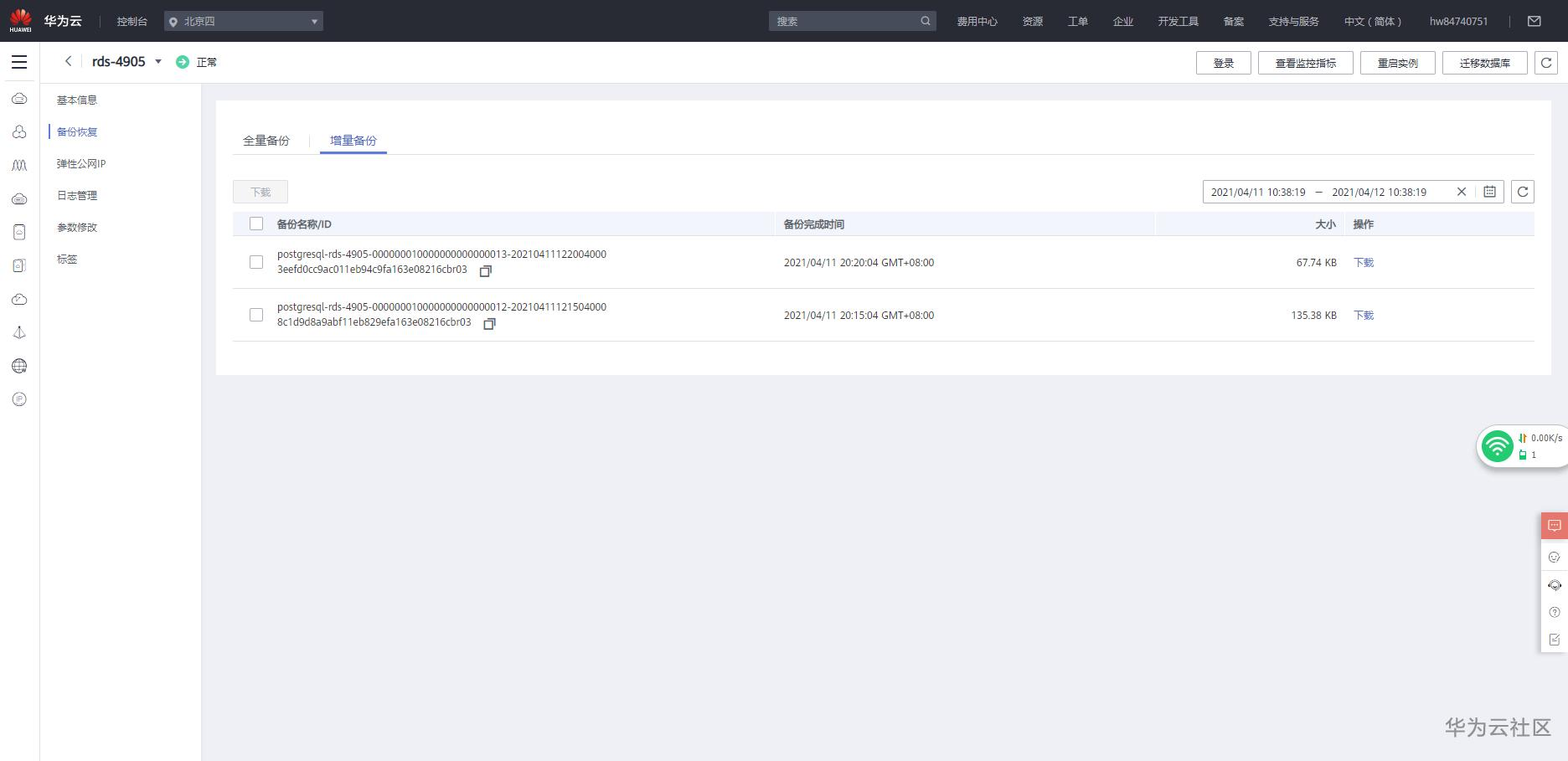Open the hamburger service list menu
The width and height of the screenshot is (1568, 761).
19,62
